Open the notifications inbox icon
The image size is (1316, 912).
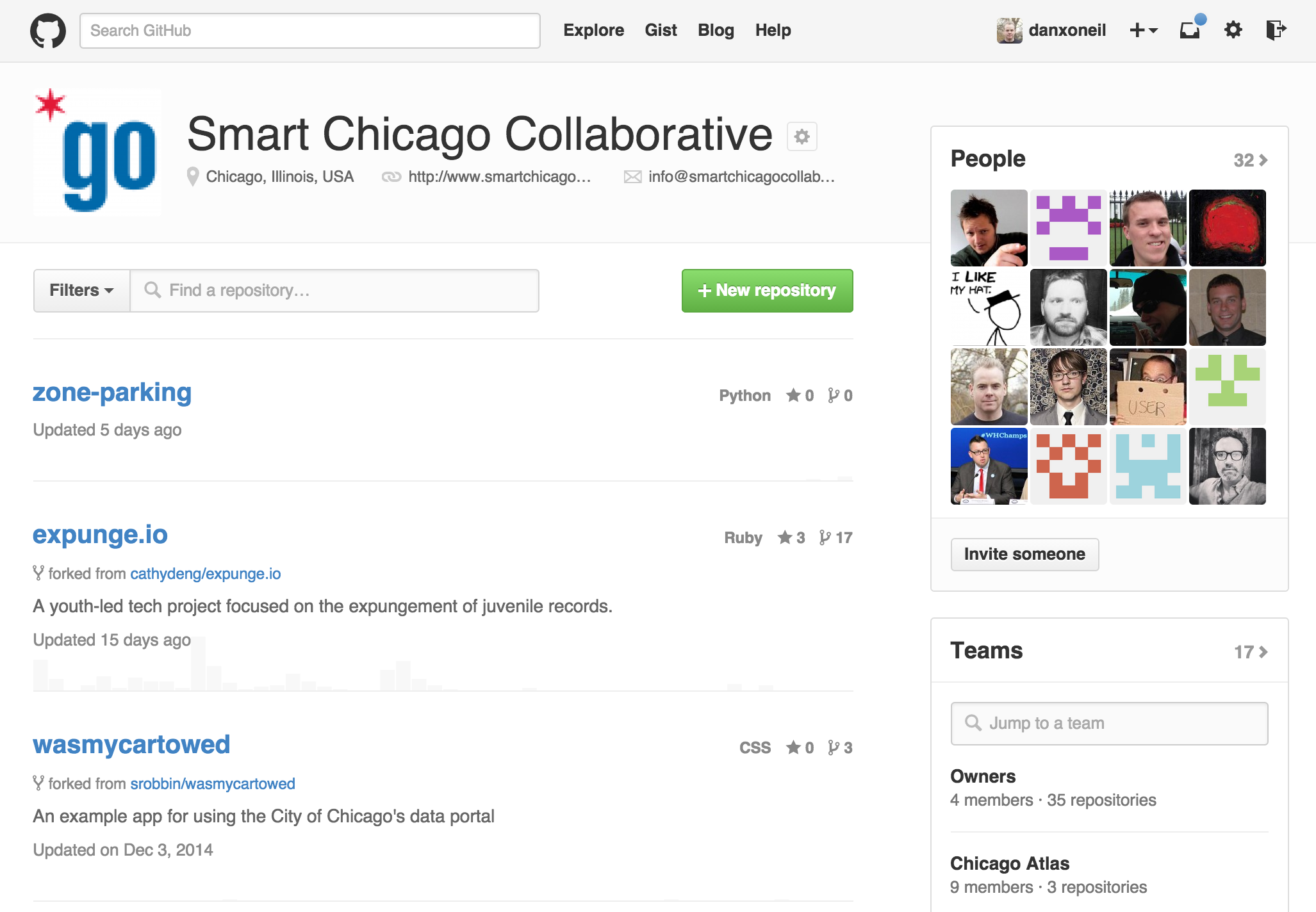point(1192,29)
